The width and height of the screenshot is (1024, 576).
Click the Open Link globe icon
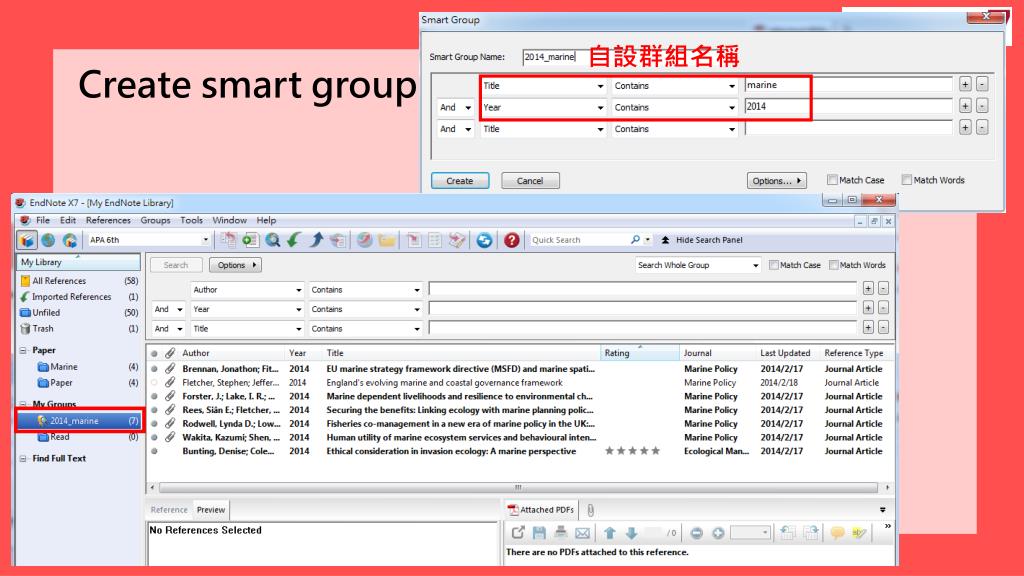[364, 240]
